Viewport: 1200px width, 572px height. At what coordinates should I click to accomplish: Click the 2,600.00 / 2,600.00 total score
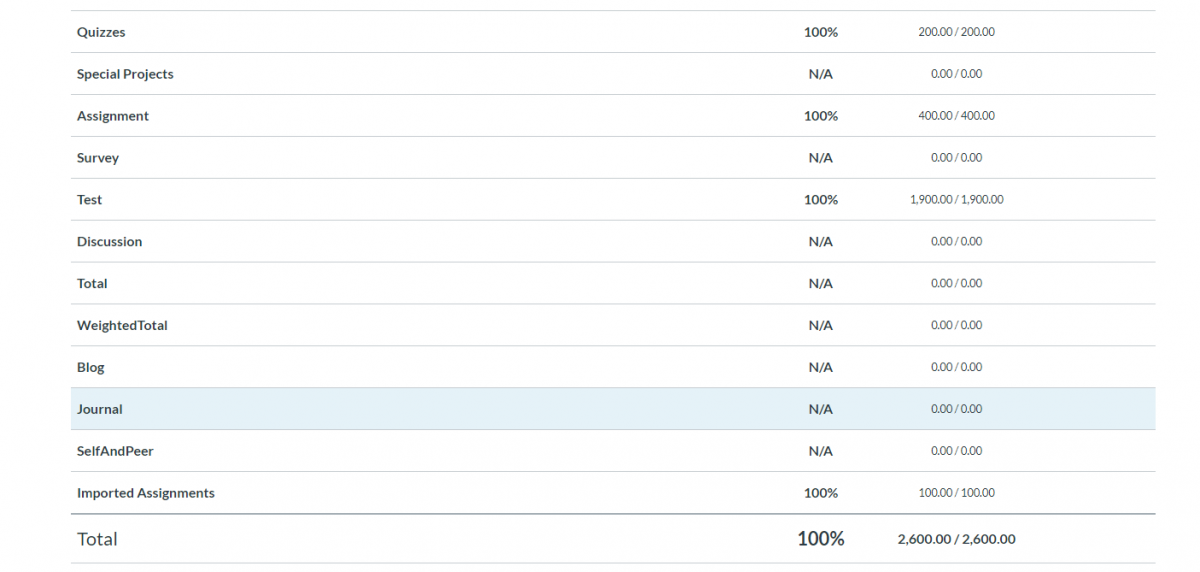957,539
